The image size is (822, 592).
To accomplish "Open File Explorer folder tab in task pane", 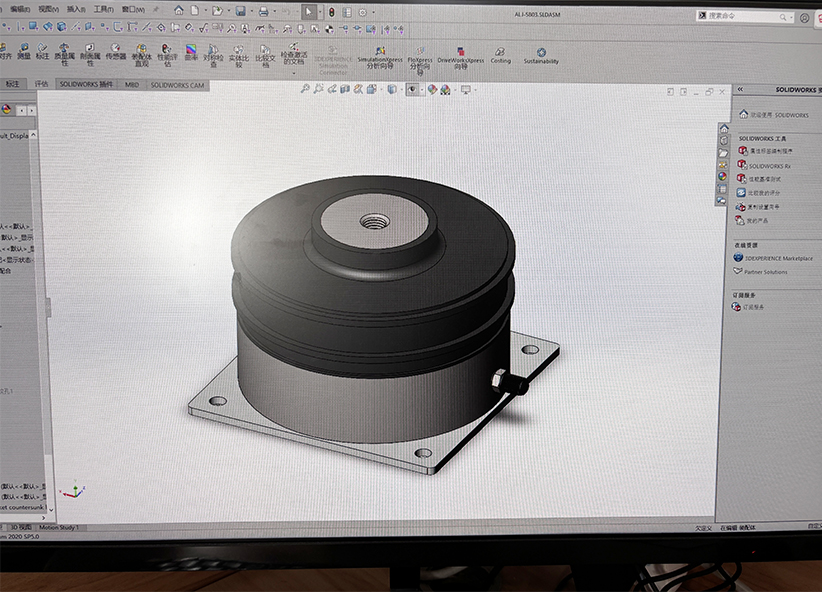I will [723, 153].
